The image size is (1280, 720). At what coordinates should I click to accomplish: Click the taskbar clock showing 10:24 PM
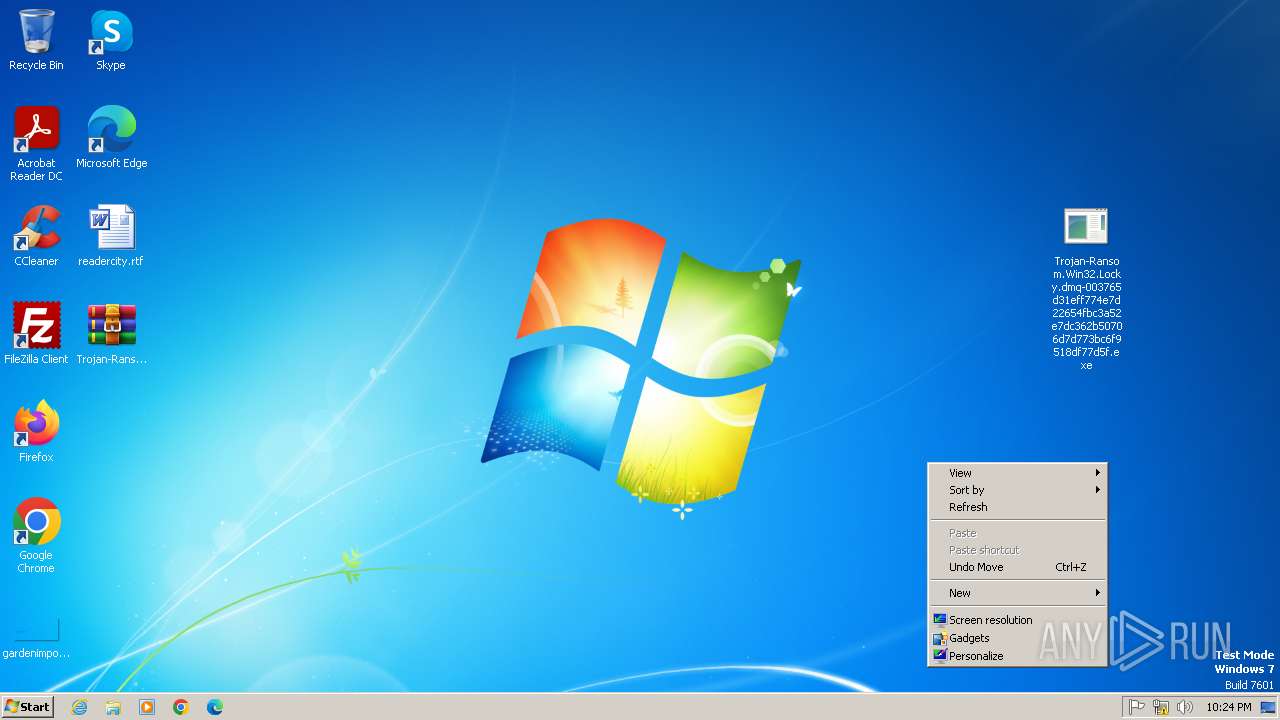pos(1229,707)
